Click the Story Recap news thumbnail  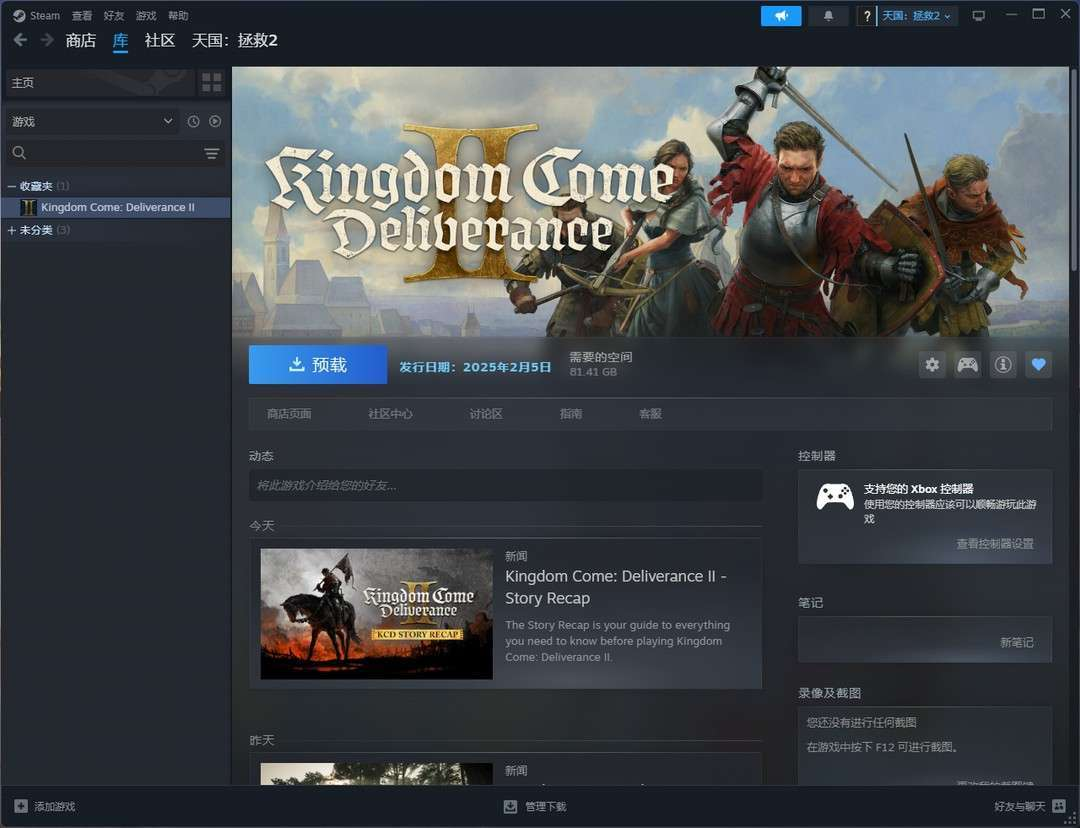[376, 614]
